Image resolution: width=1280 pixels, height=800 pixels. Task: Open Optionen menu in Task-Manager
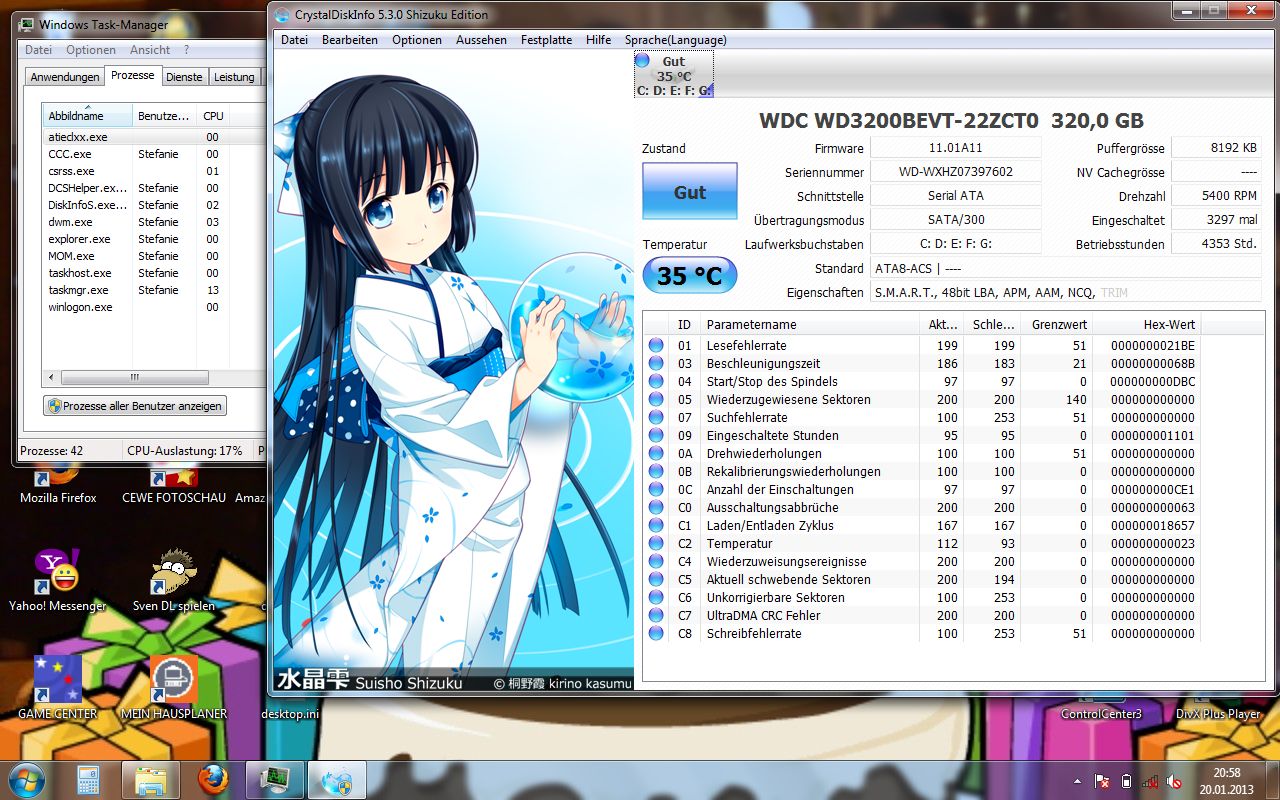click(x=91, y=50)
